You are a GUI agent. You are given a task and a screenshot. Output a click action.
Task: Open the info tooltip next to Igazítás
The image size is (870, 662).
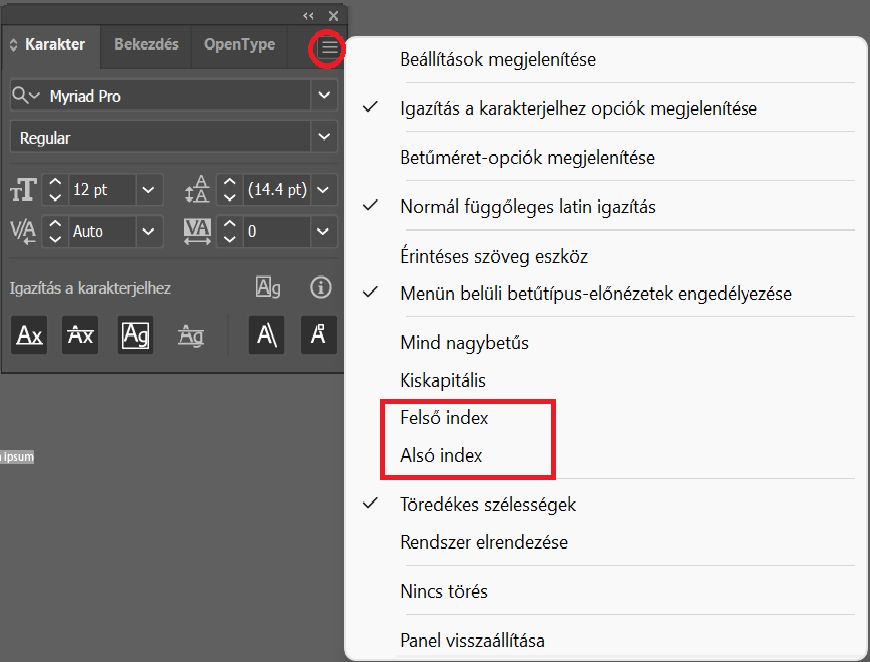(320, 288)
